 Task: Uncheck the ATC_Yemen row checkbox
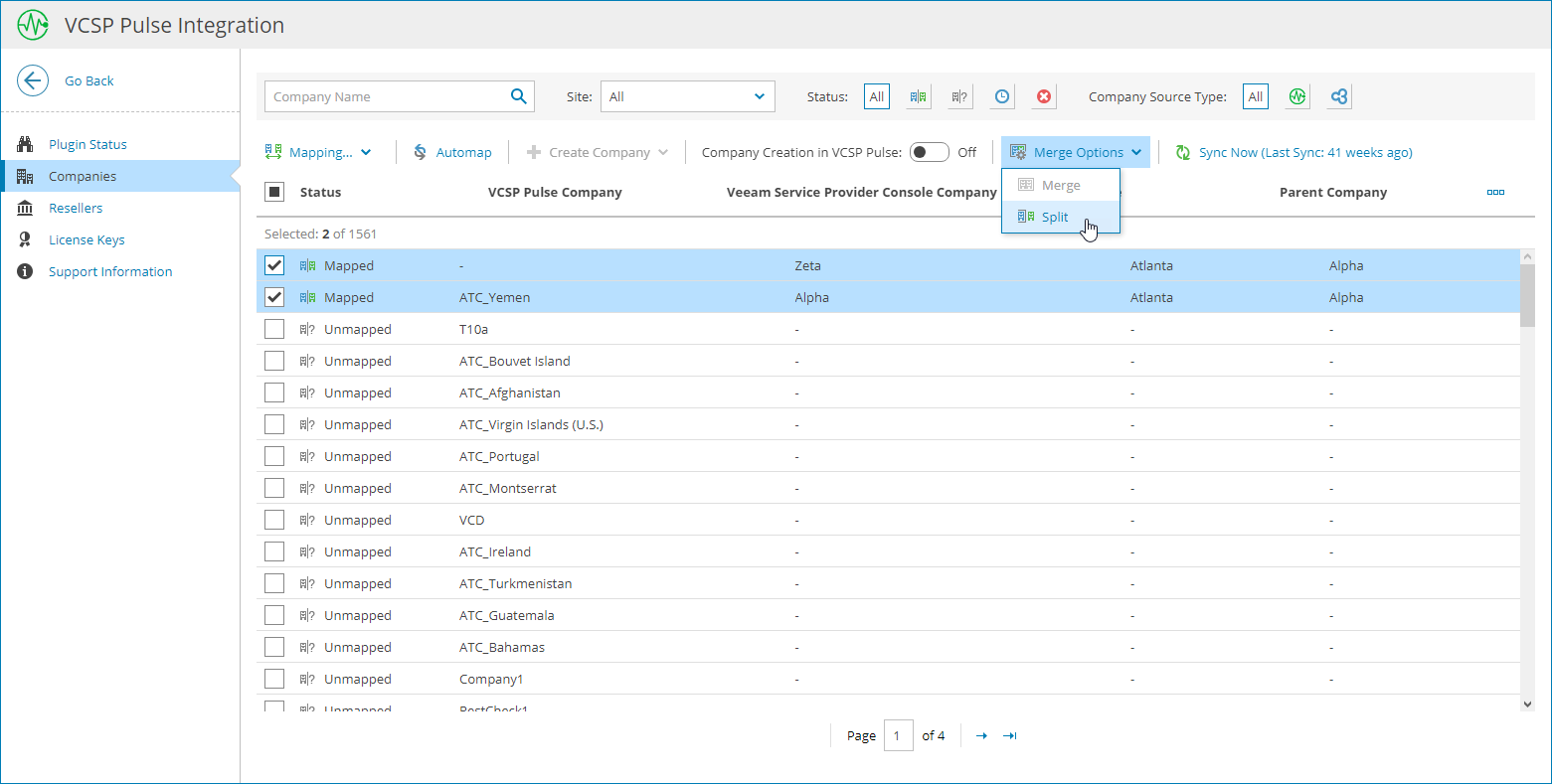[x=274, y=297]
